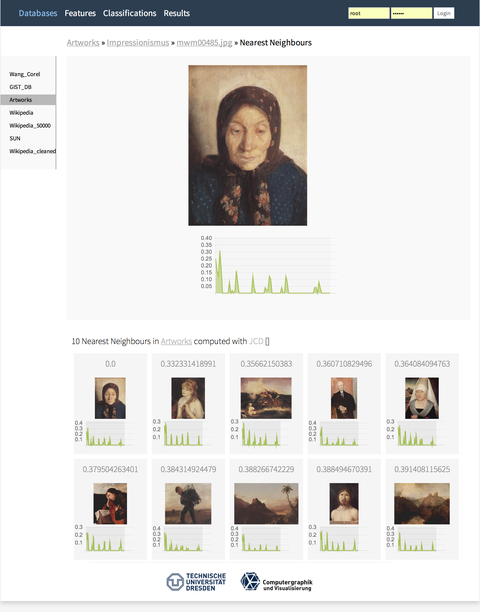Open the thumbnail with distance 0.364084094763
Viewport: 480px width, 612px height.
tap(422, 398)
